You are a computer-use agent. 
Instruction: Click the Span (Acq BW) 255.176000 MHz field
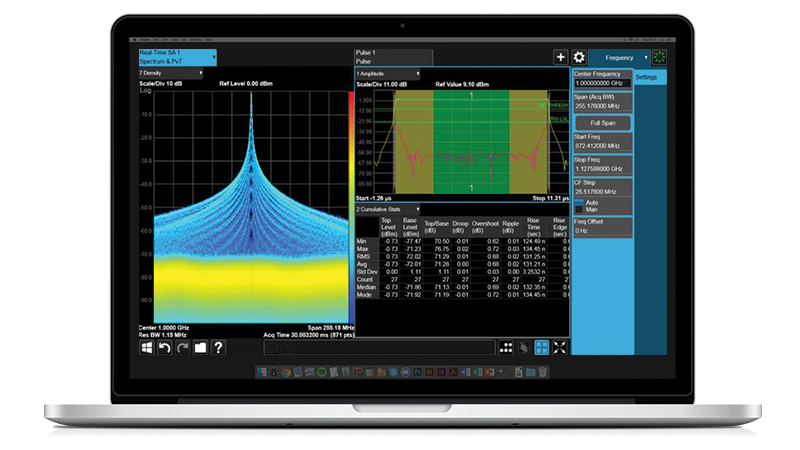coord(603,102)
